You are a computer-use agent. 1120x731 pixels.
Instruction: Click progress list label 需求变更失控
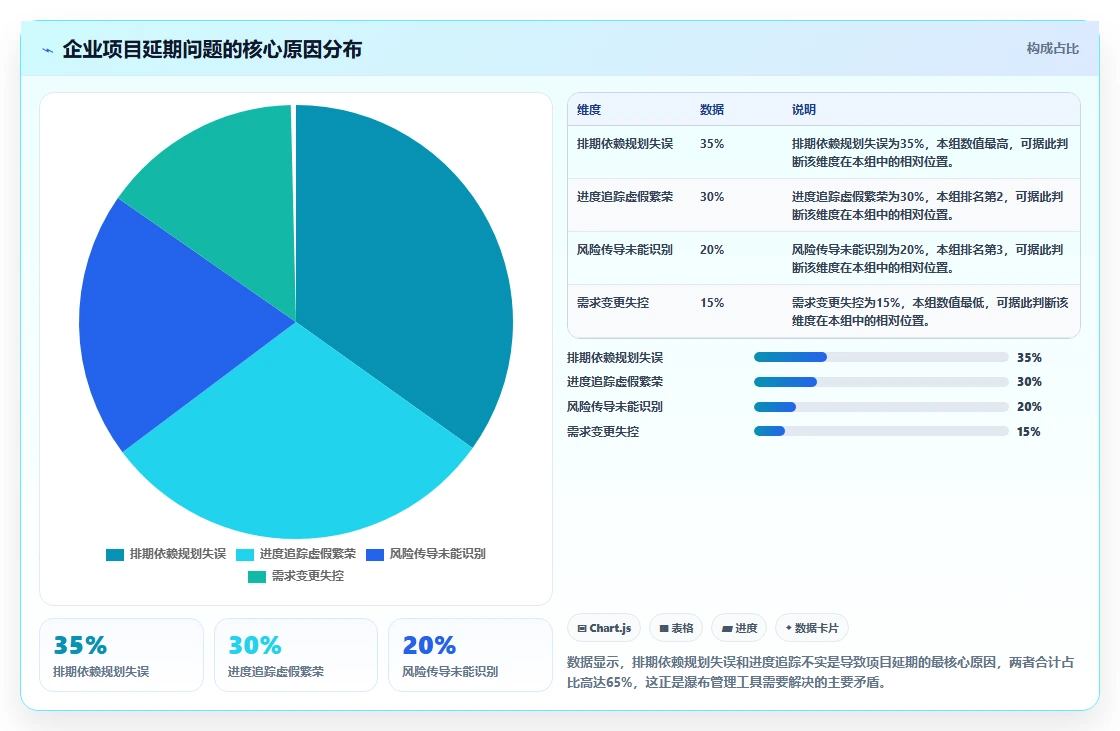[603, 432]
